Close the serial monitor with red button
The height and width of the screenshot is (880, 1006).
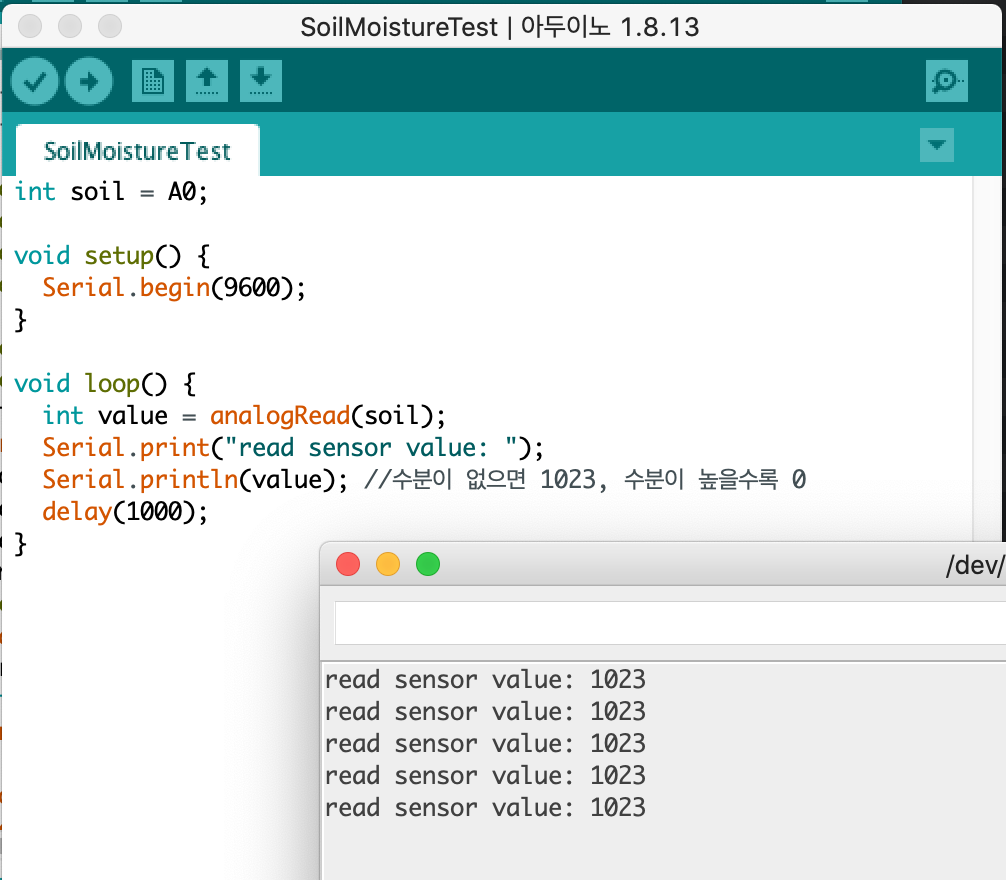coord(348,564)
